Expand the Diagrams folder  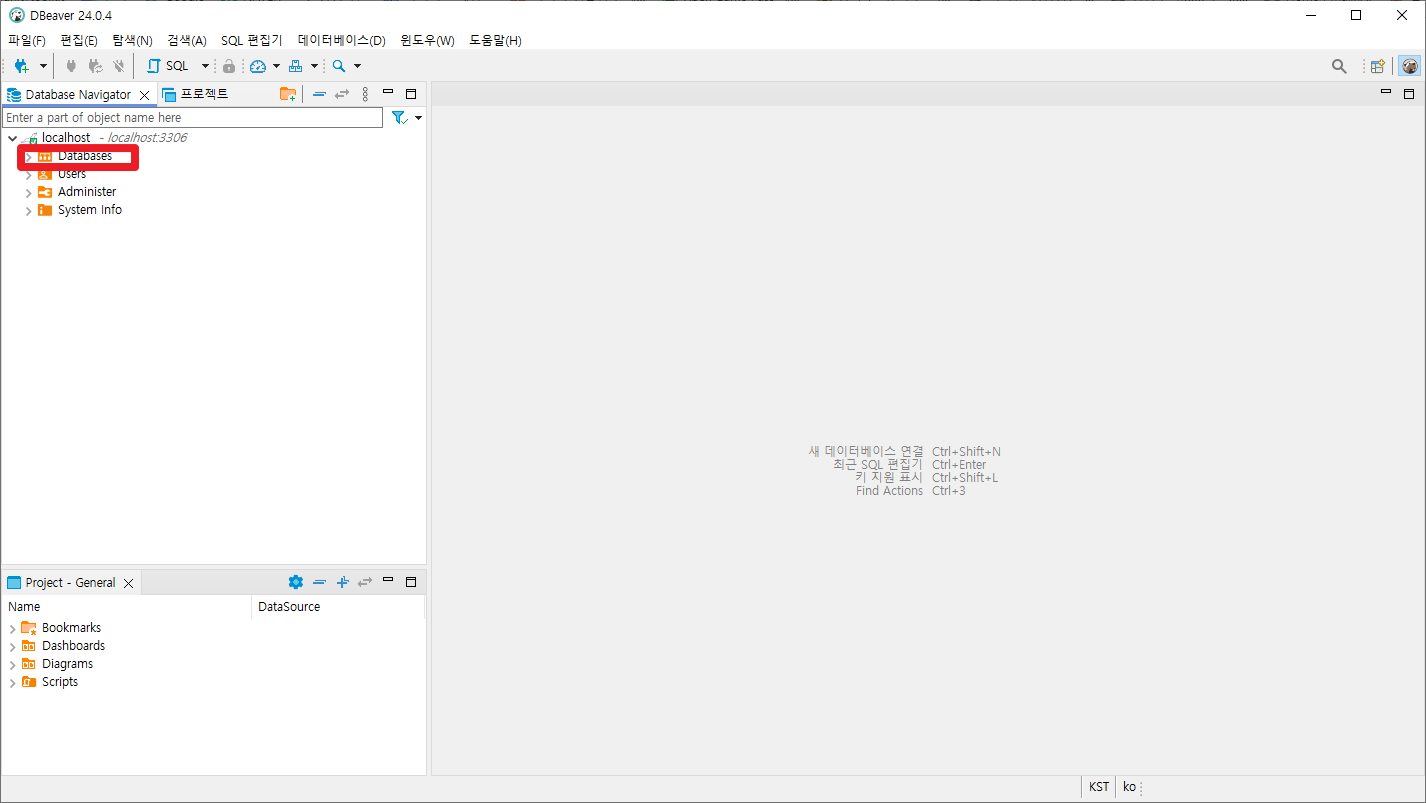click(x=12, y=664)
